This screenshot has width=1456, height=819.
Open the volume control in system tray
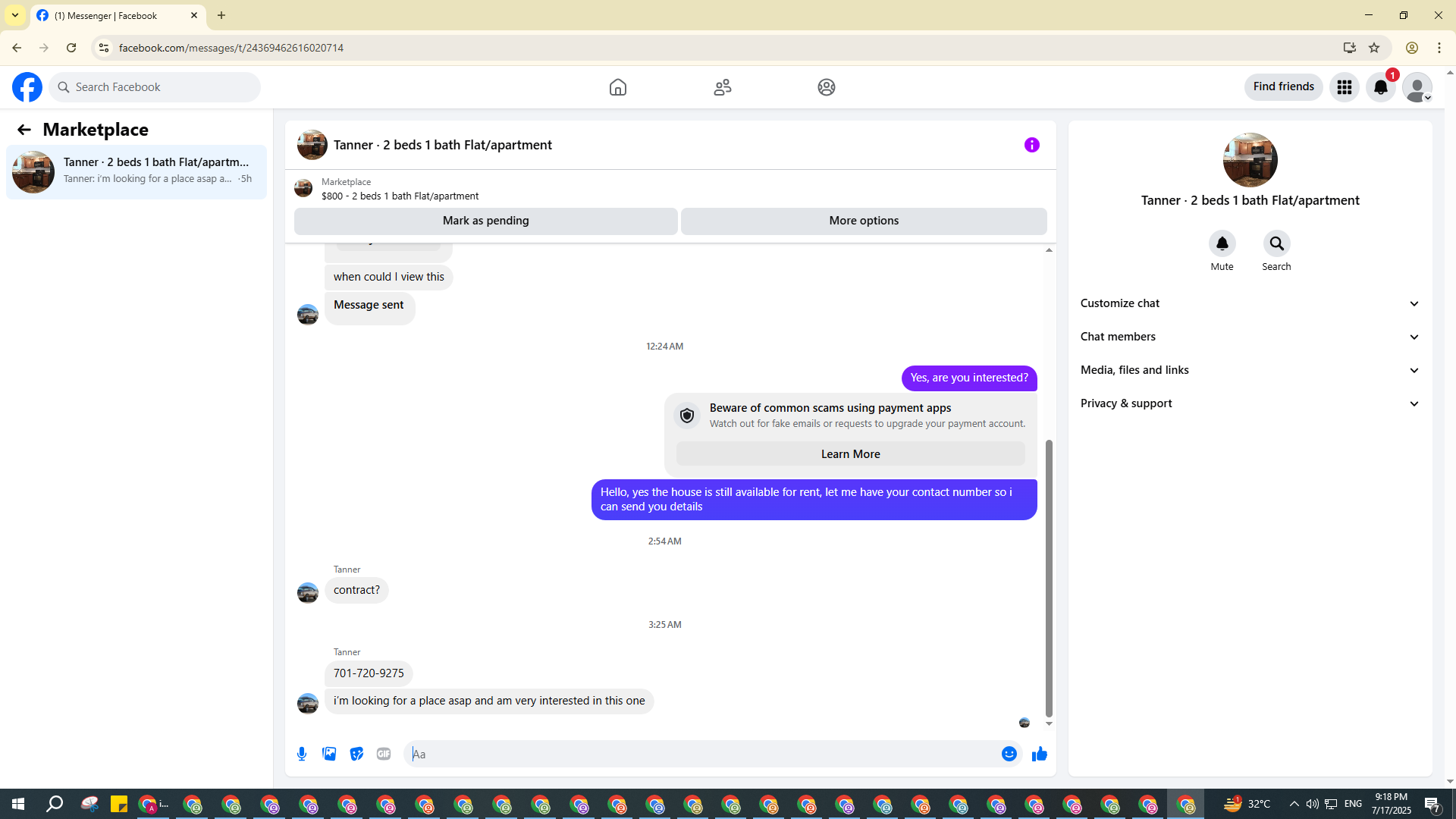coord(1312,804)
